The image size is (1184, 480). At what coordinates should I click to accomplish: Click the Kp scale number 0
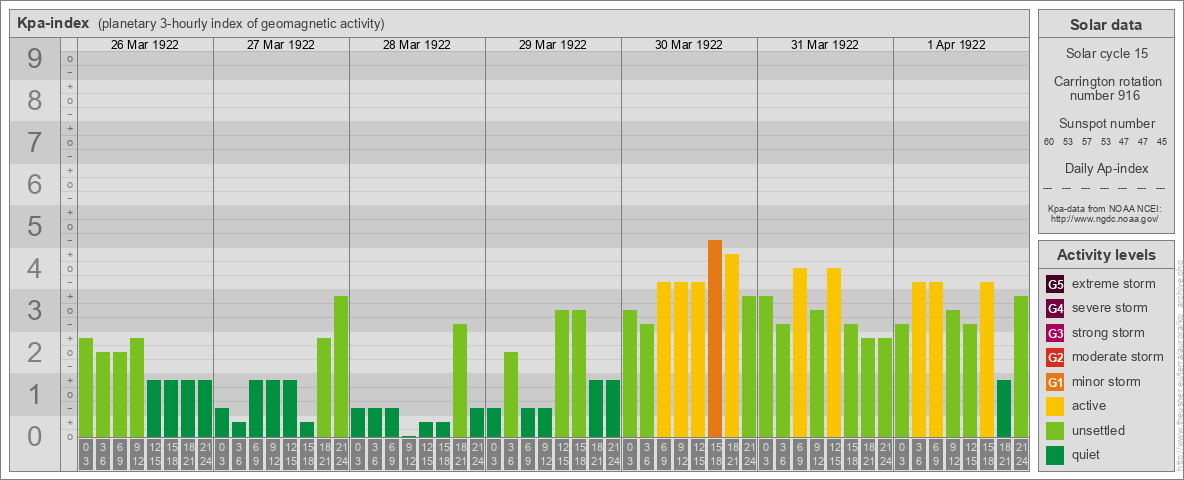click(x=35, y=436)
